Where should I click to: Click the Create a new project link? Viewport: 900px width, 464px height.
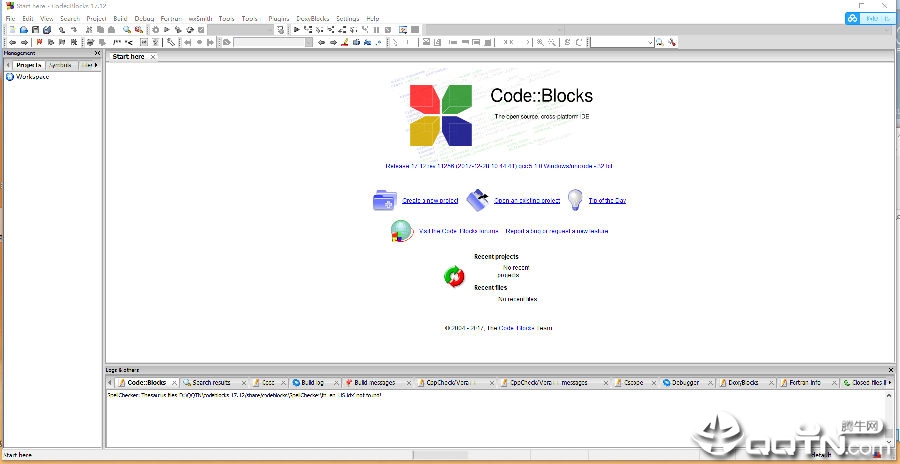pos(429,200)
